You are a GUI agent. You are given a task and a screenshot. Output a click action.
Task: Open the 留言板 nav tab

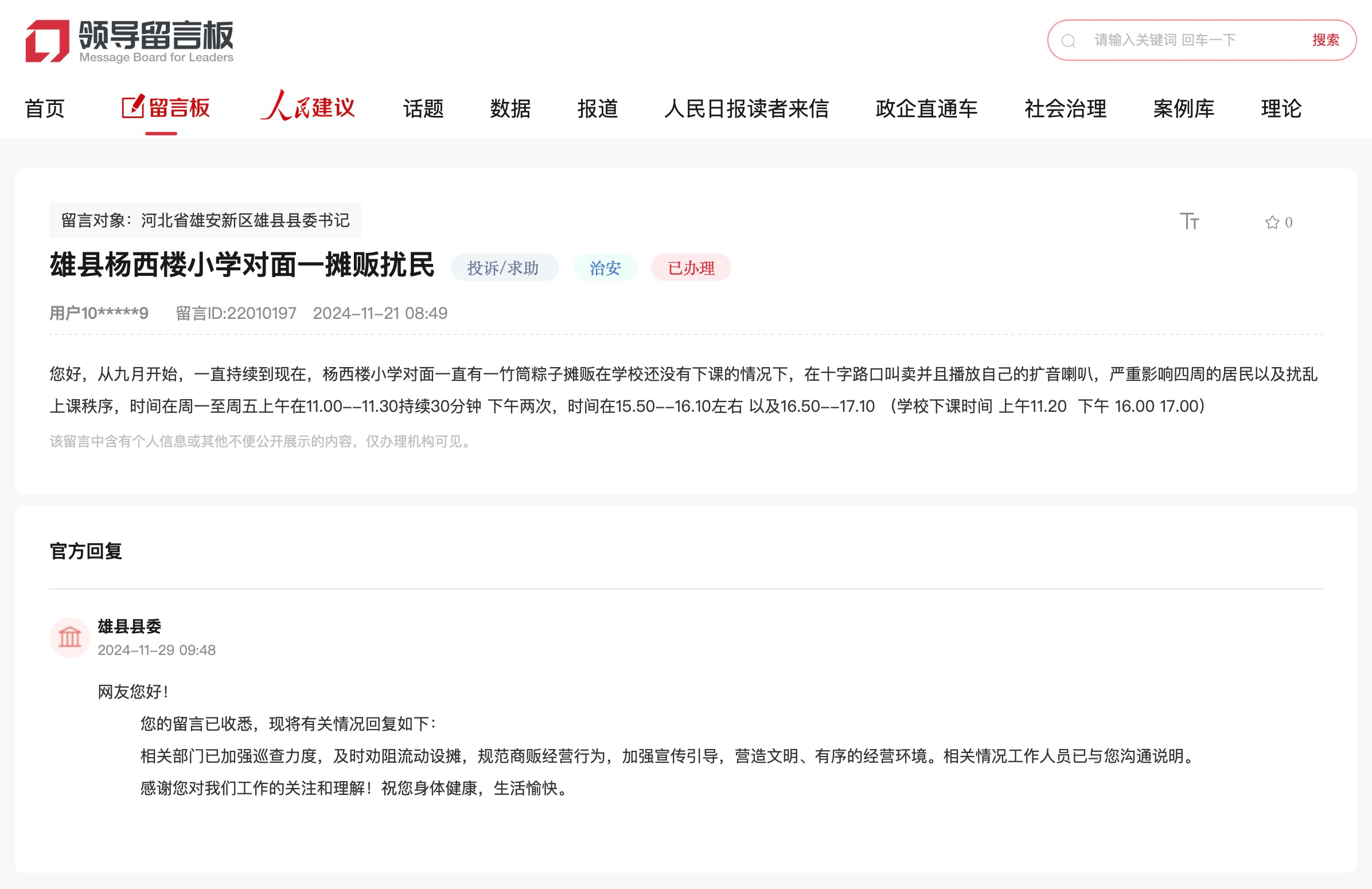tap(166, 108)
